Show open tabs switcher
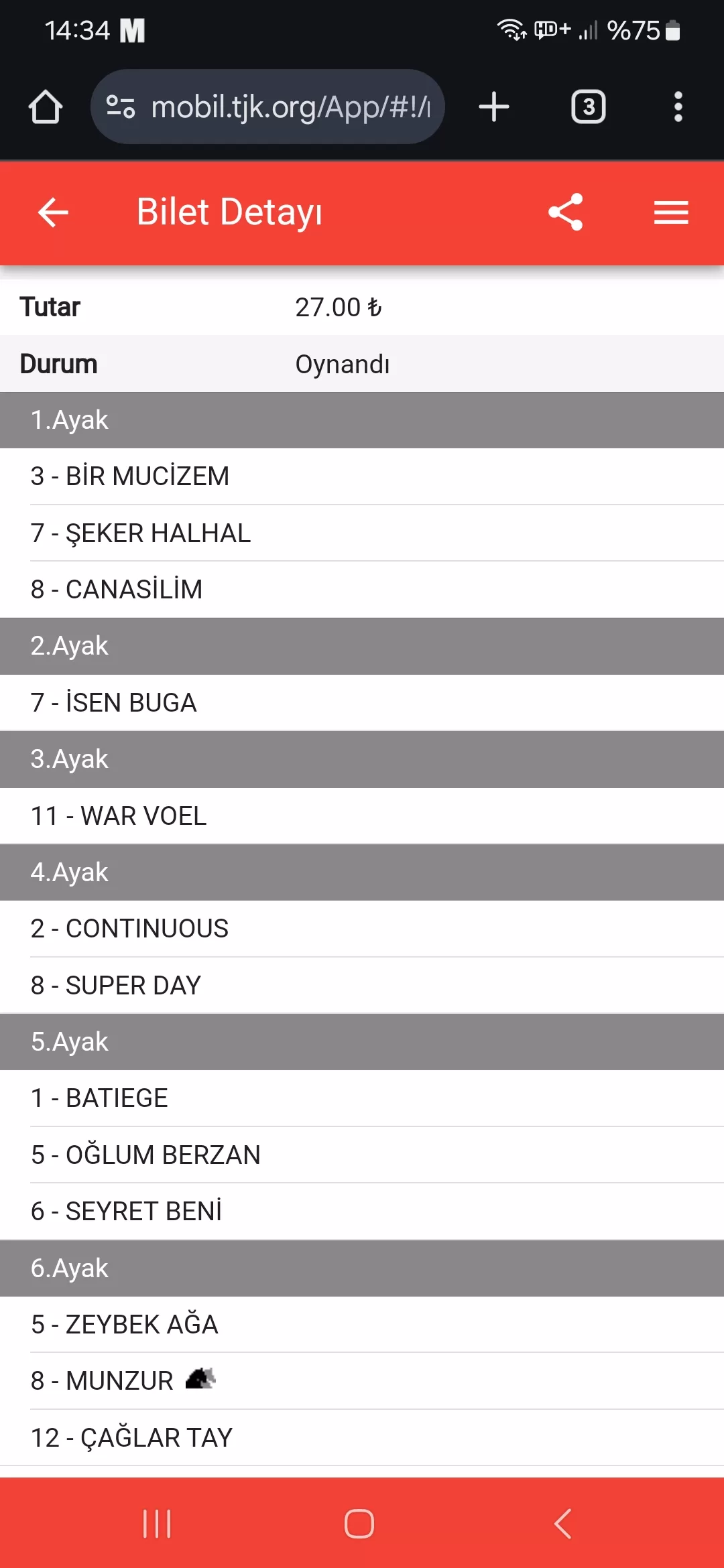The width and height of the screenshot is (724, 1568). [x=588, y=107]
